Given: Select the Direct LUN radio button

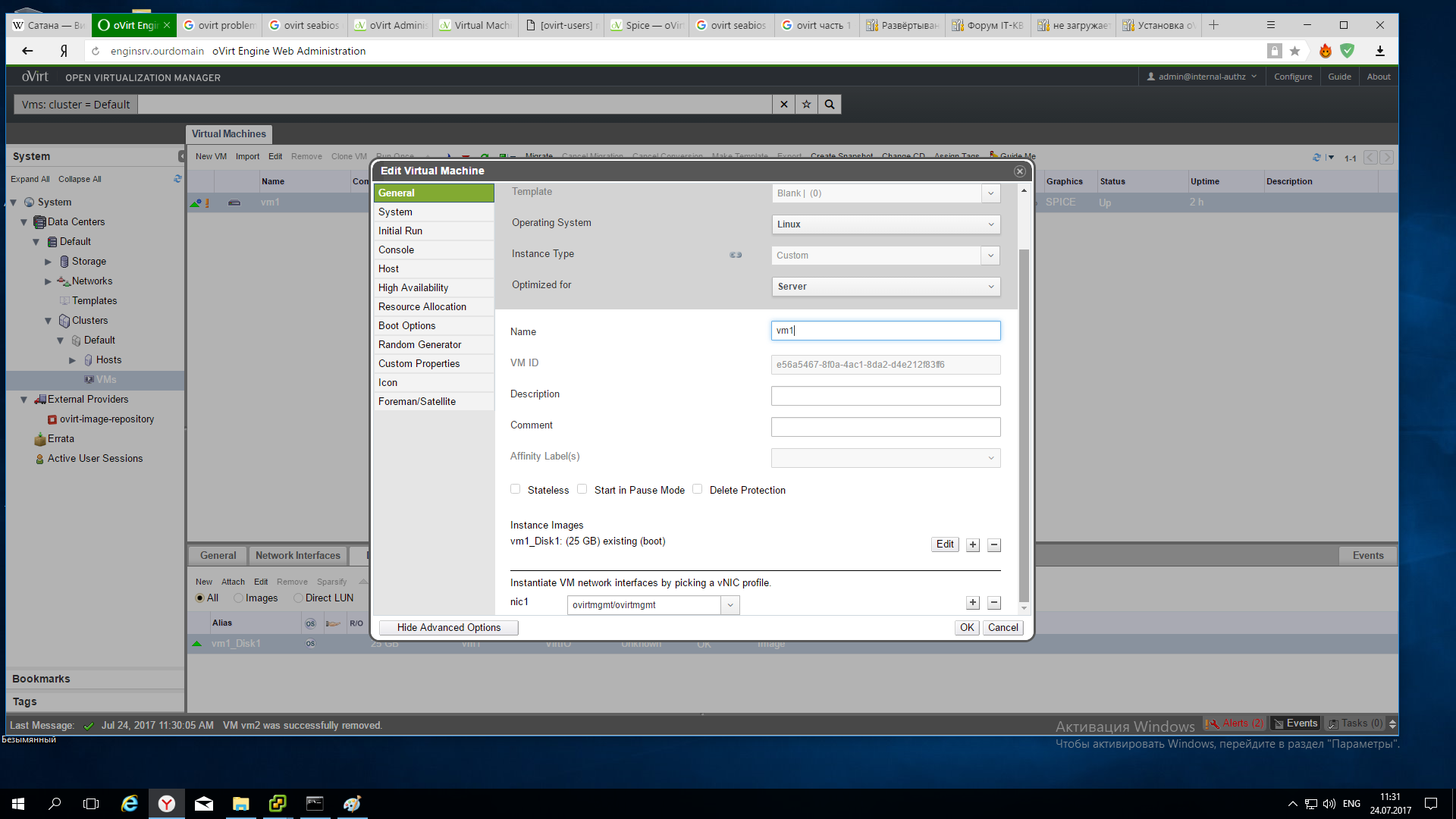Looking at the screenshot, I should click(x=298, y=598).
